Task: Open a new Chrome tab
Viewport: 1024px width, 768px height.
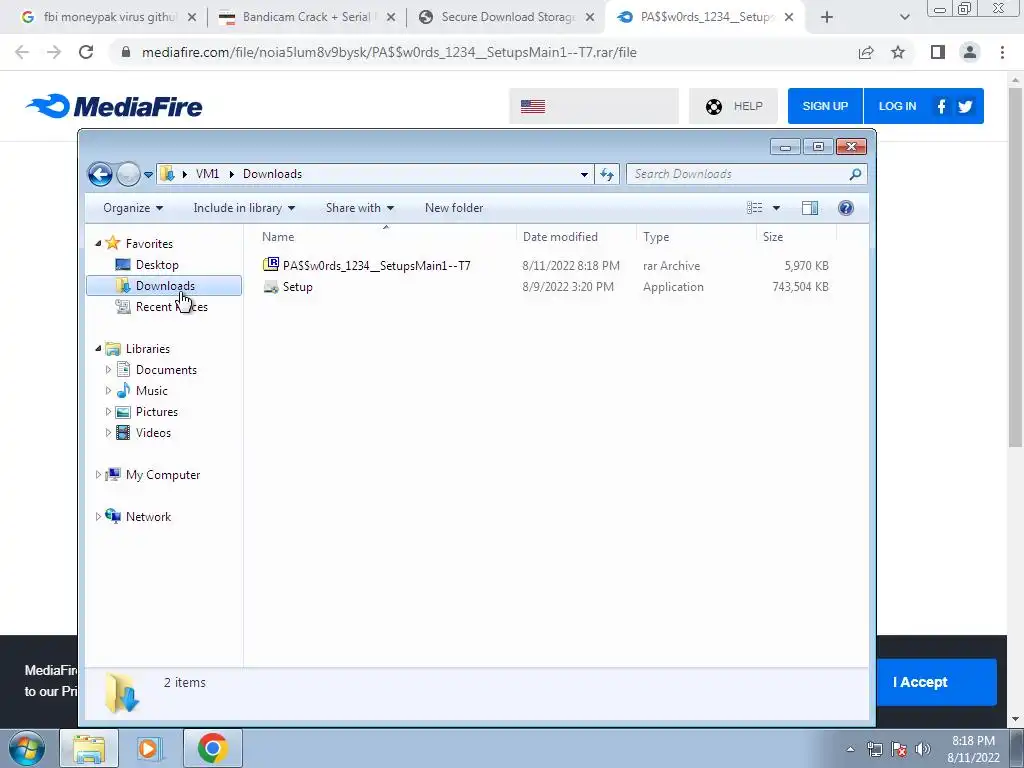Action: (x=827, y=18)
